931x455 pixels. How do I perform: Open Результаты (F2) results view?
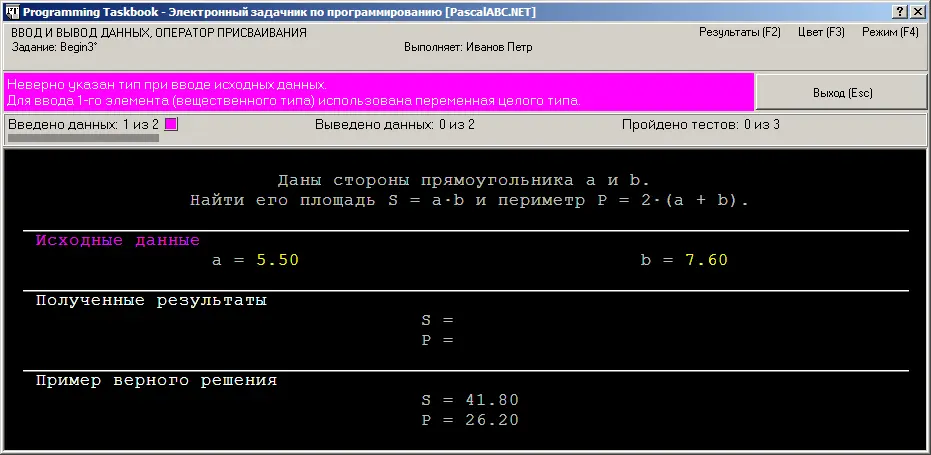[739, 33]
